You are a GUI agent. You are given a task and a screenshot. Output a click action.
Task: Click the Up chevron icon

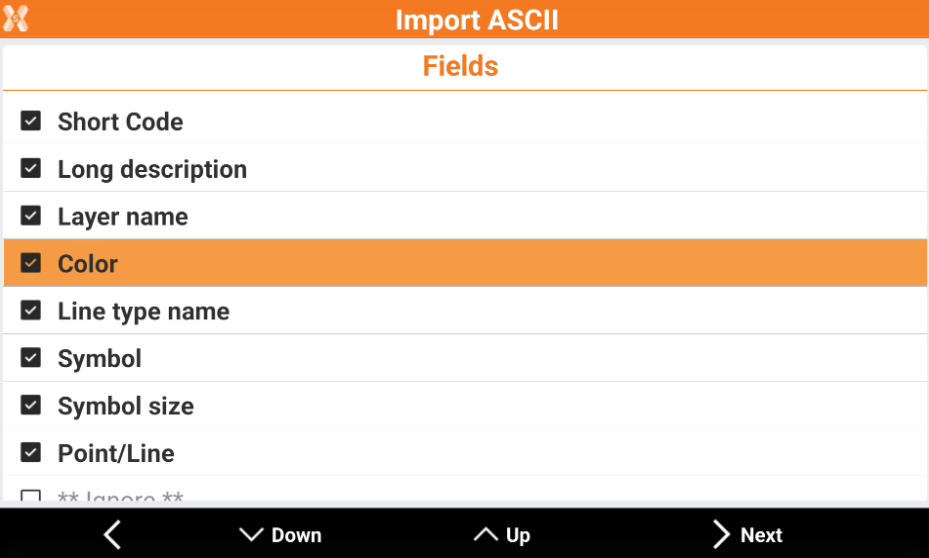click(x=486, y=535)
